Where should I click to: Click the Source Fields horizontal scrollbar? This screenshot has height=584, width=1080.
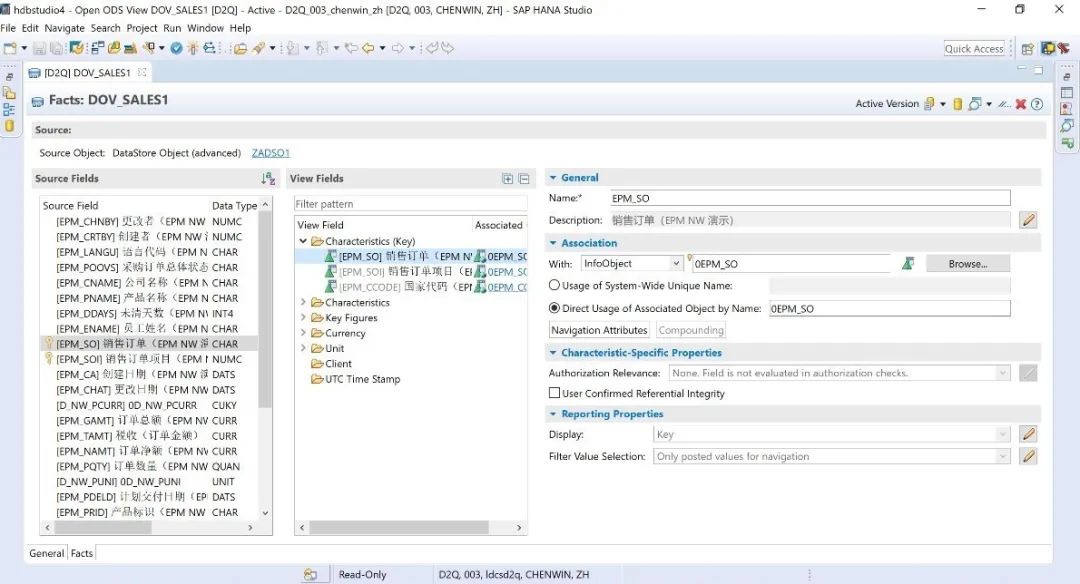point(103,527)
